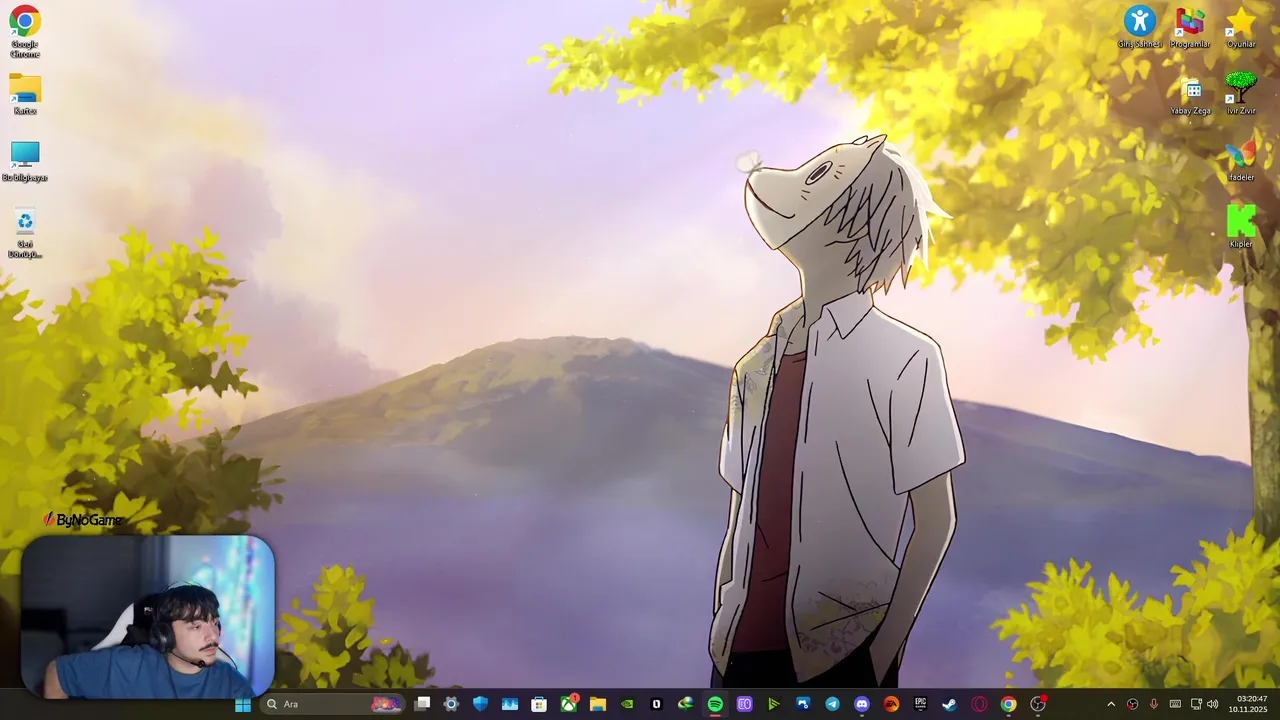Open Telegram from taskbar
Viewport: 1280px width, 720px height.
[832, 704]
